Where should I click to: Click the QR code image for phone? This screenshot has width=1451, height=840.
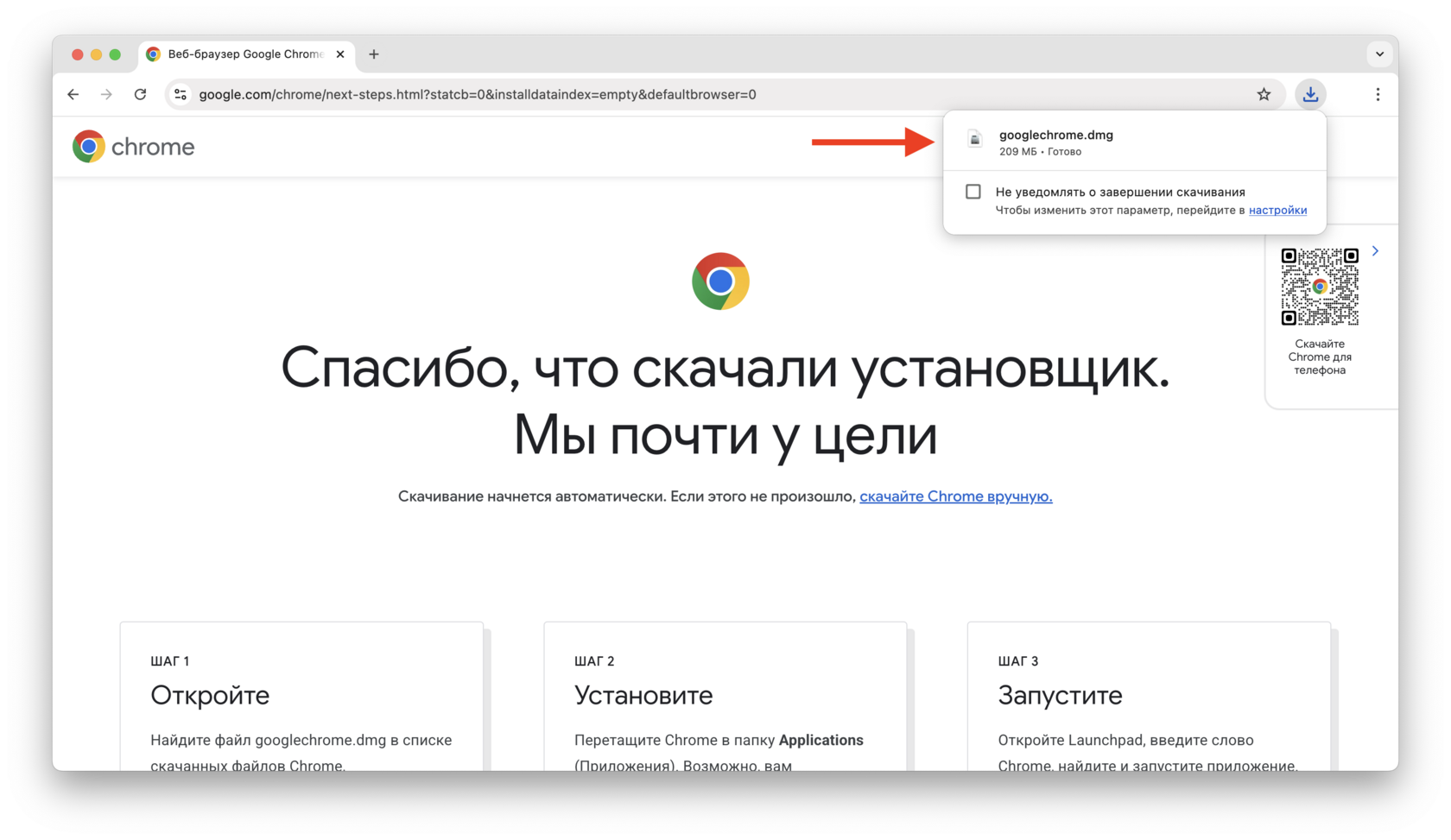click(x=1319, y=287)
